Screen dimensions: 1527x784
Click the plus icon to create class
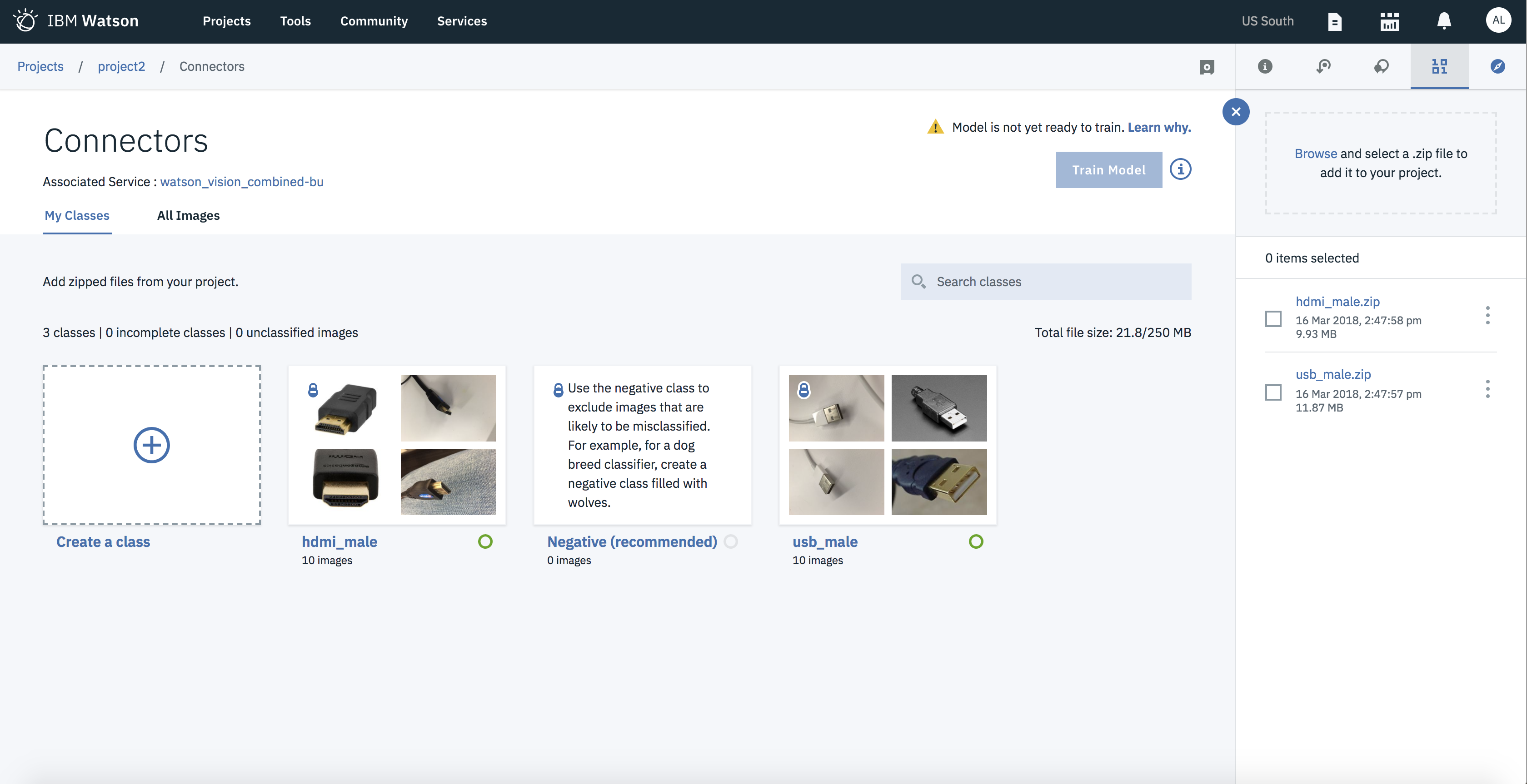[x=151, y=445]
